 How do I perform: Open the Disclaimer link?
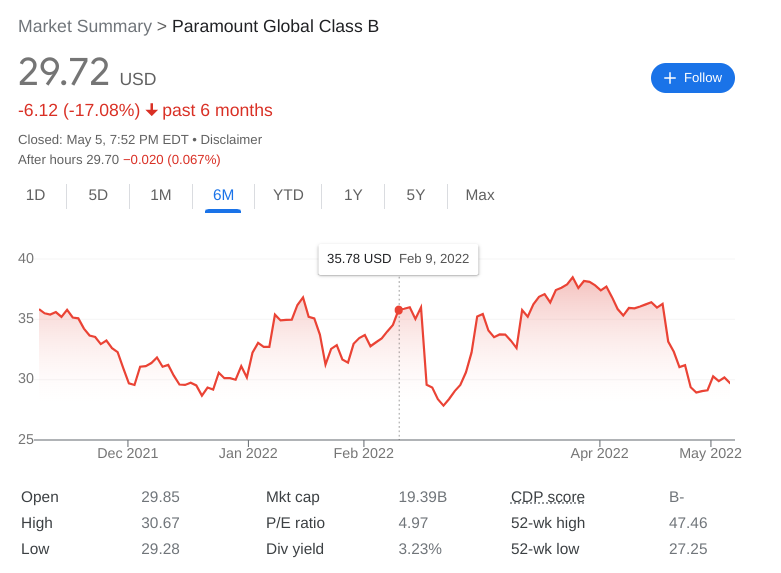[x=231, y=140]
